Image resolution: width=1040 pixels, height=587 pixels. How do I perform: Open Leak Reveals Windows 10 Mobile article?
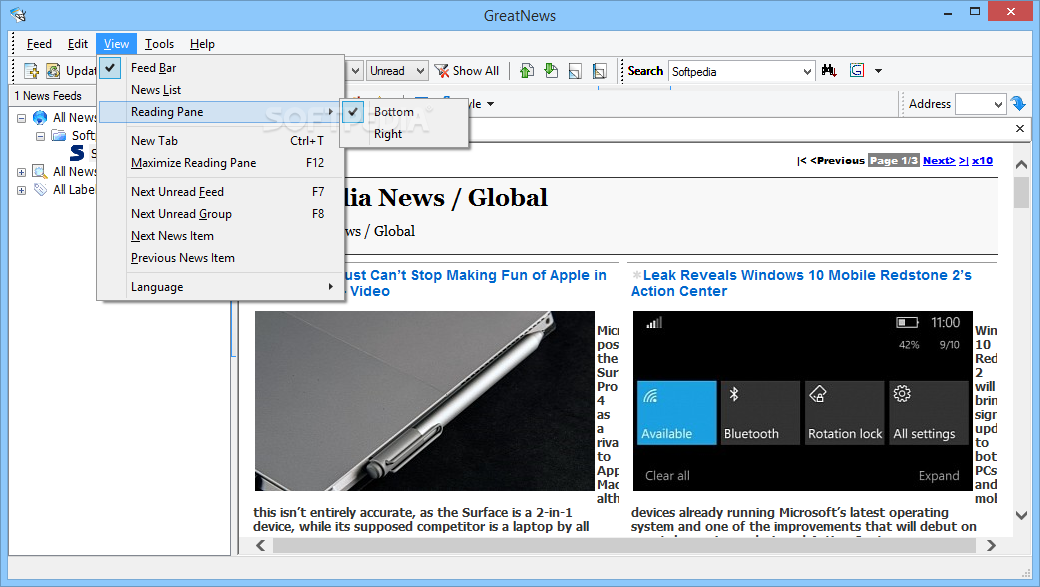click(802, 283)
